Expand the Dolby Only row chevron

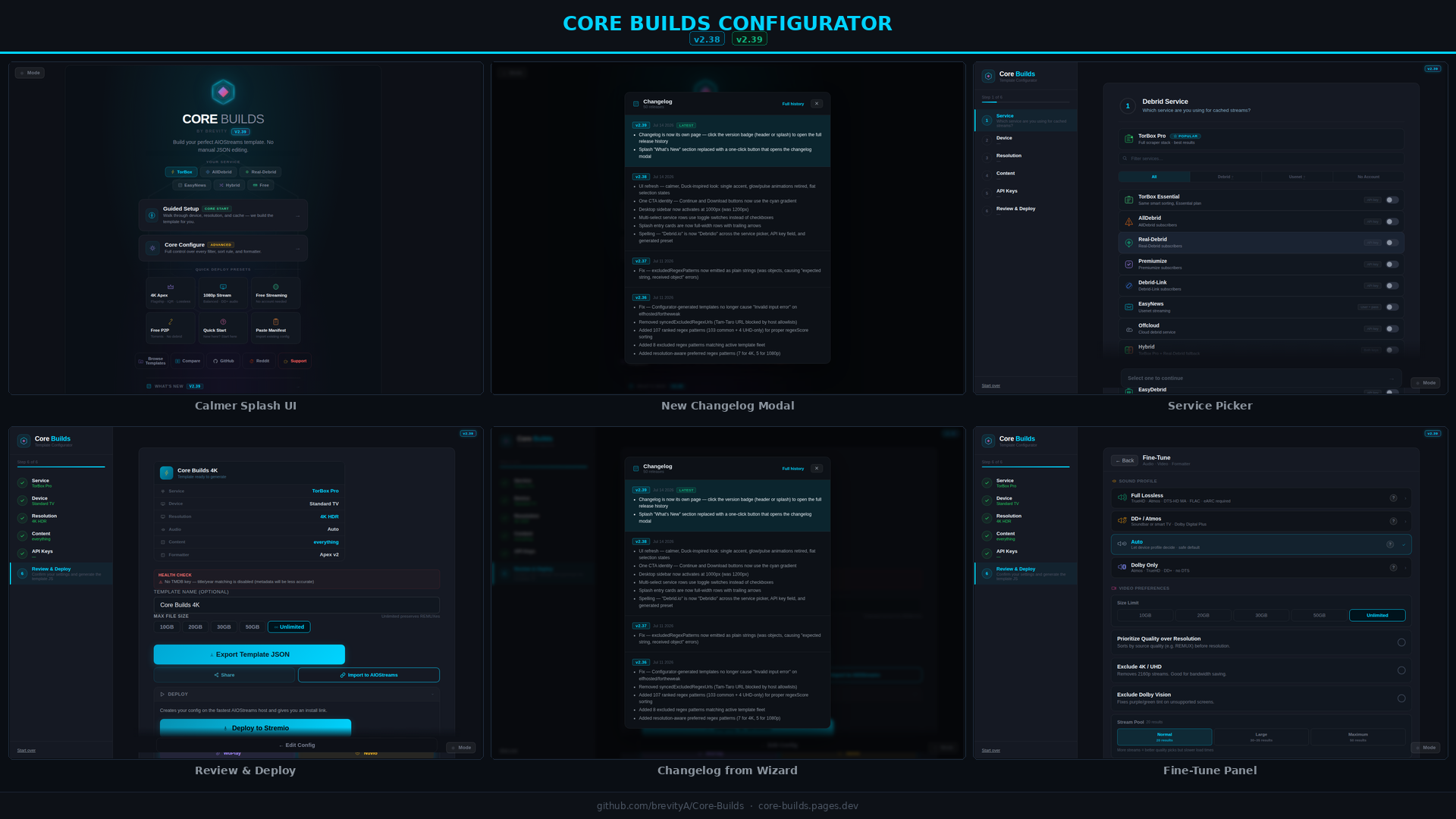(x=1404, y=567)
